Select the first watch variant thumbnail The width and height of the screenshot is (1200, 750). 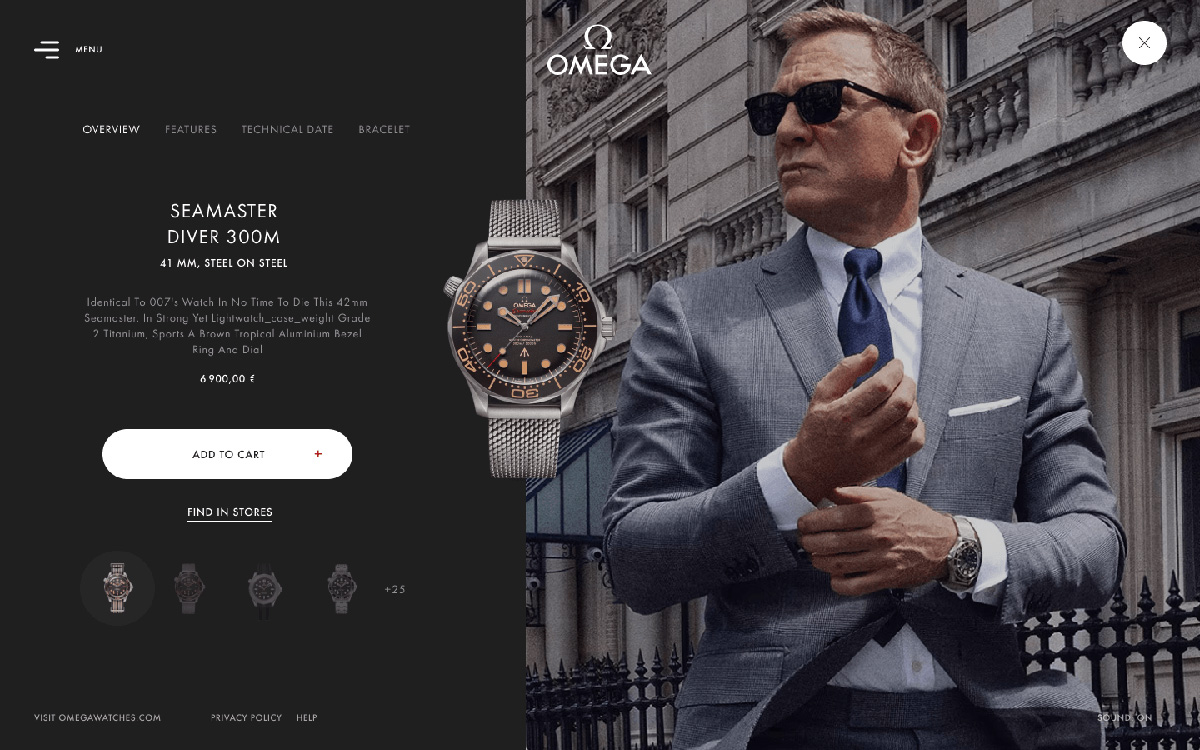tap(117, 588)
